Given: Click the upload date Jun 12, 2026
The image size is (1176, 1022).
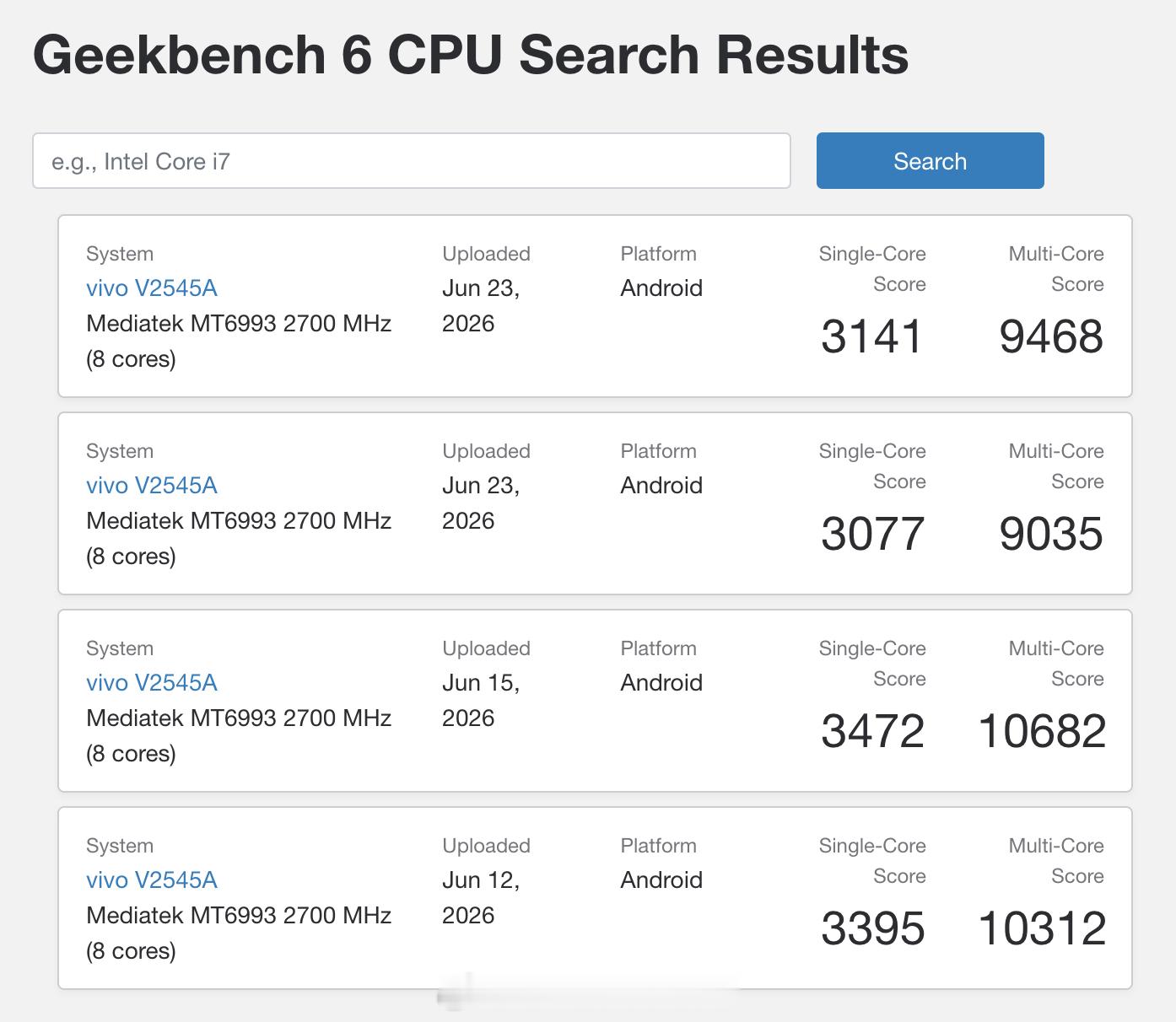Looking at the screenshot, I should pos(481,898).
